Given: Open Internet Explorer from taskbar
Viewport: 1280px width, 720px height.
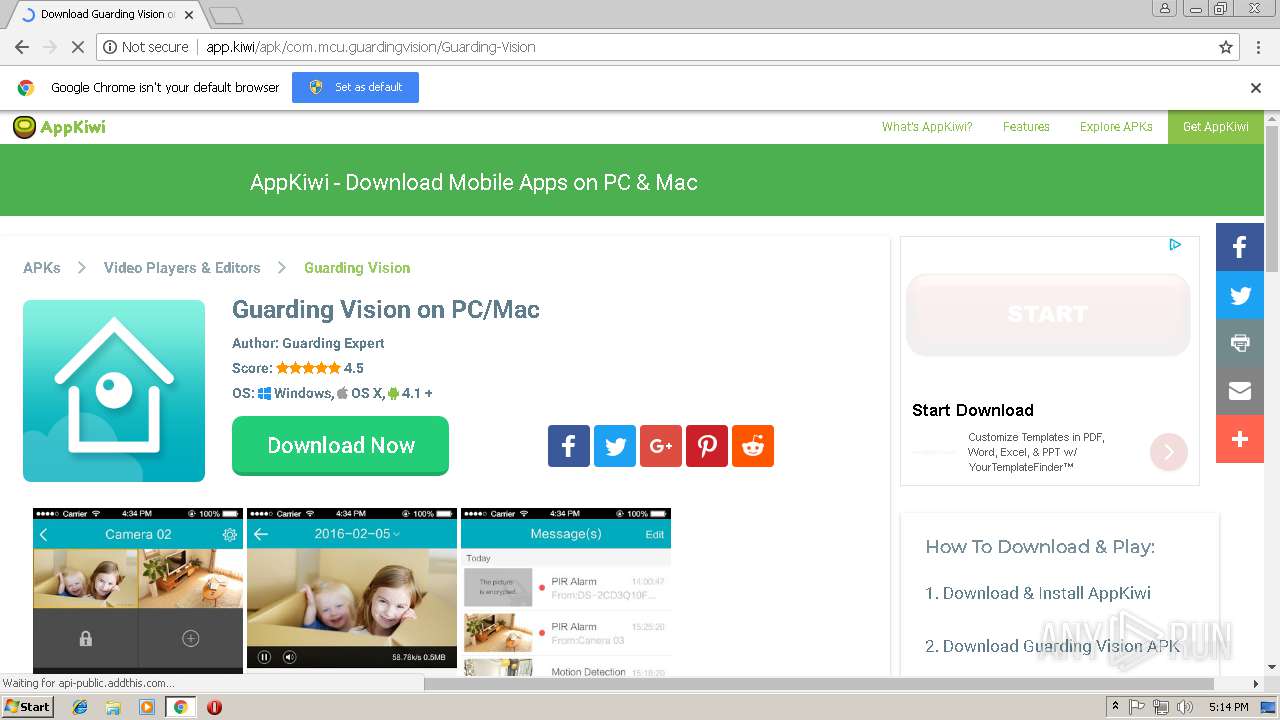Looking at the screenshot, I should pyautogui.click(x=80, y=707).
